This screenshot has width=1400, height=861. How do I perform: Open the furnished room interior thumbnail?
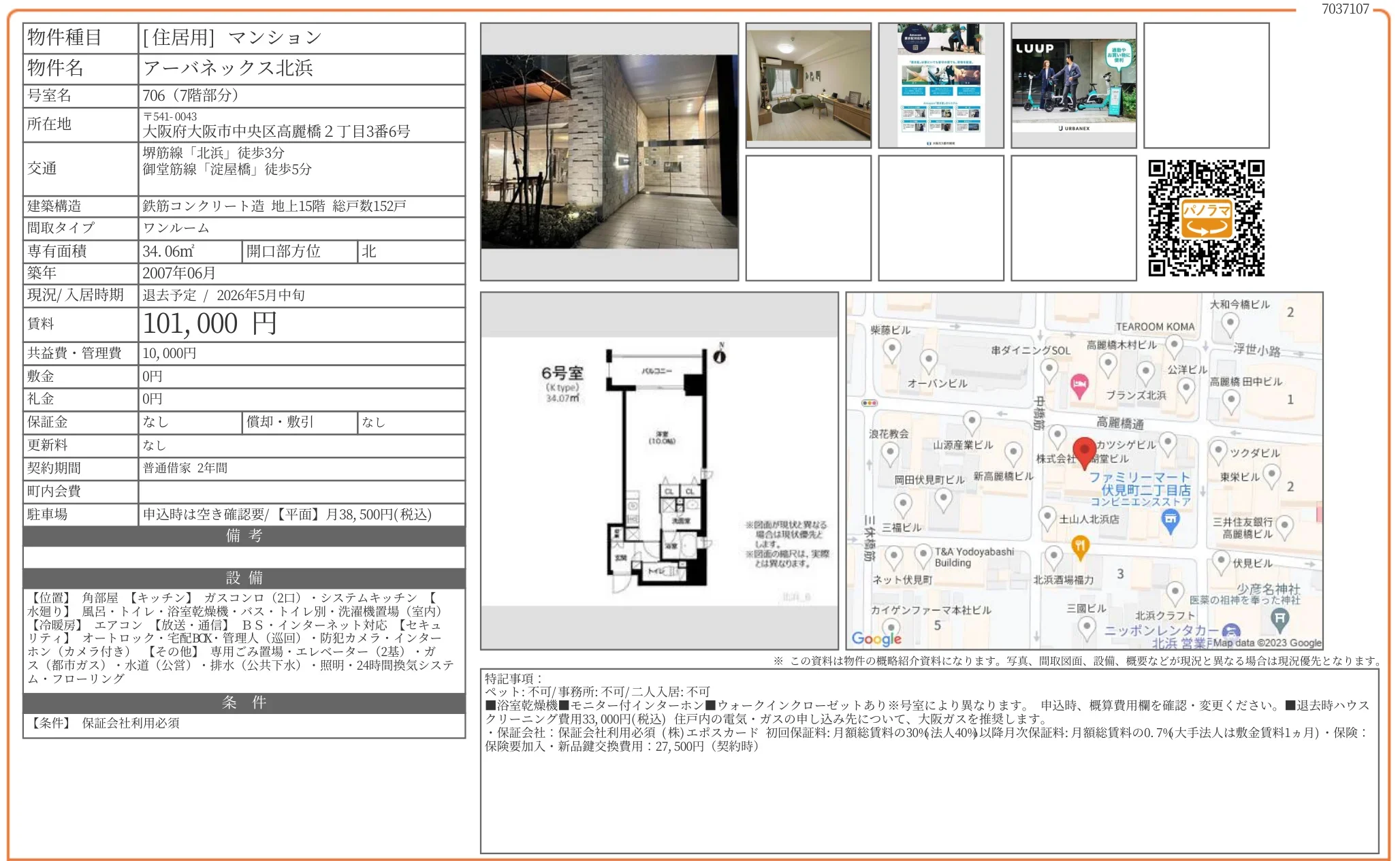coord(808,85)
